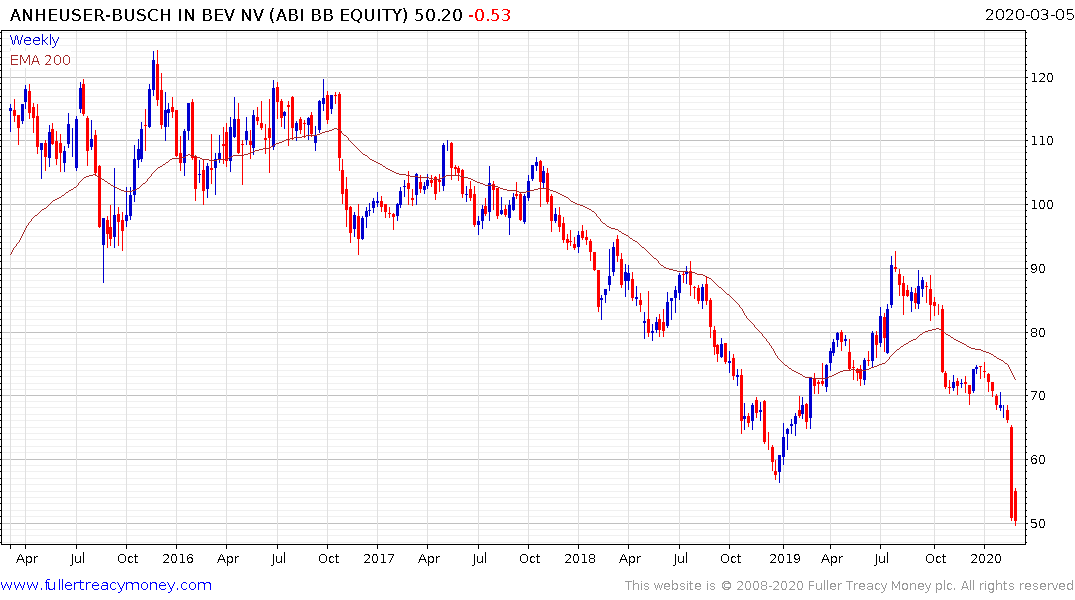The height and width of the screenshot is (600, 1075).
Task: Open the www.fullertreacymoney.com link
Action: [x=106, y=585]
